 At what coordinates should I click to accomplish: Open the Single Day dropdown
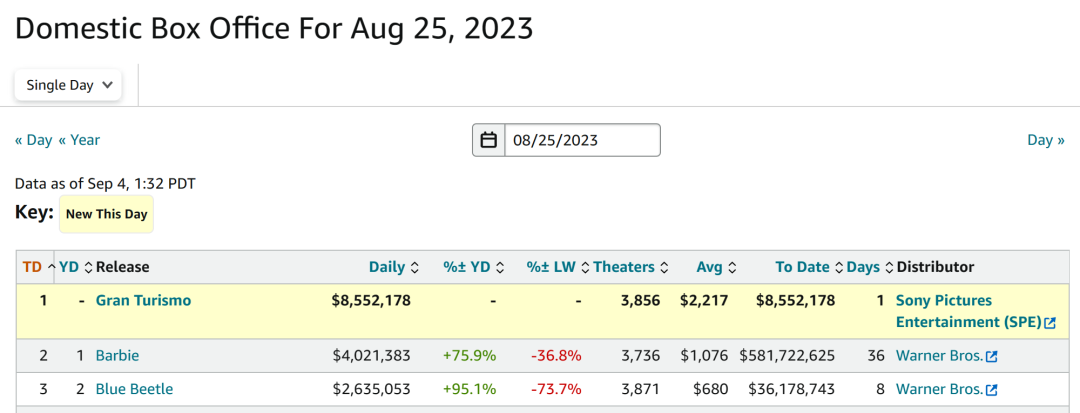point(68,85)
